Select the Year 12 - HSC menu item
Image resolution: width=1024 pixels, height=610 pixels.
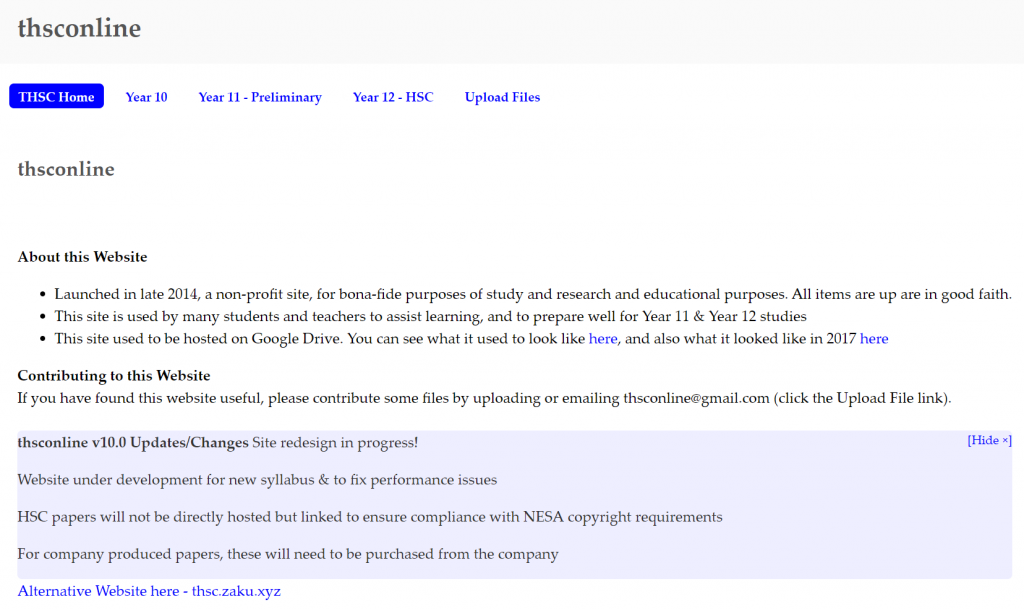pyautogui.click(x=393, y=97)
